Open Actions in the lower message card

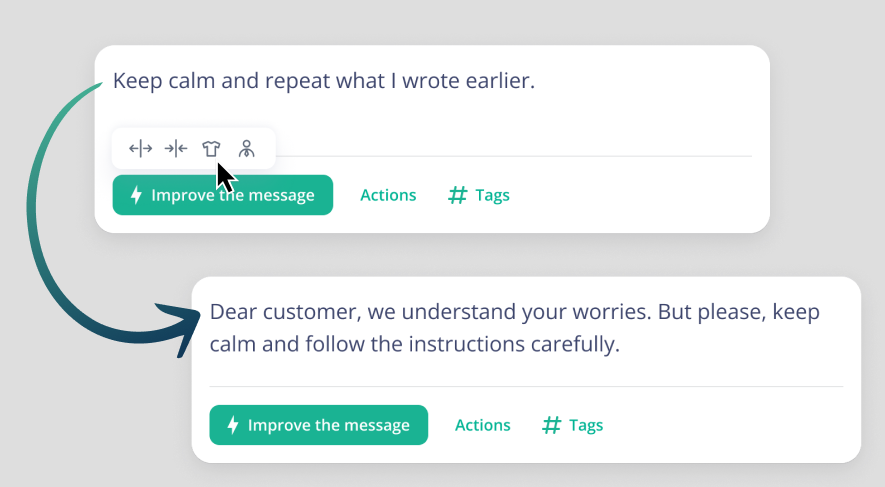(483, 425)
